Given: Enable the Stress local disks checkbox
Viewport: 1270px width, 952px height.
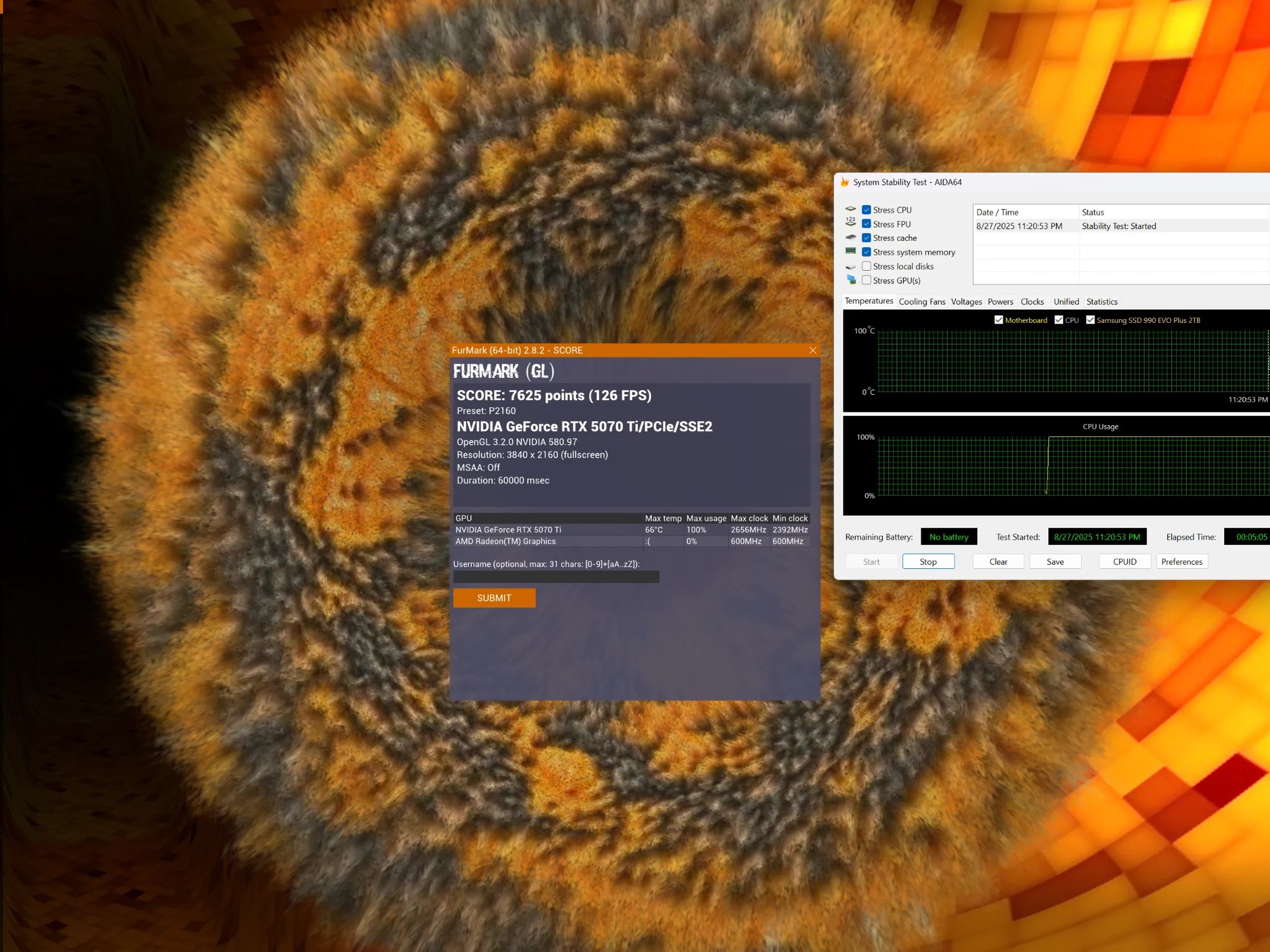Looking at the screenshot, I should [x=866, y=266].
